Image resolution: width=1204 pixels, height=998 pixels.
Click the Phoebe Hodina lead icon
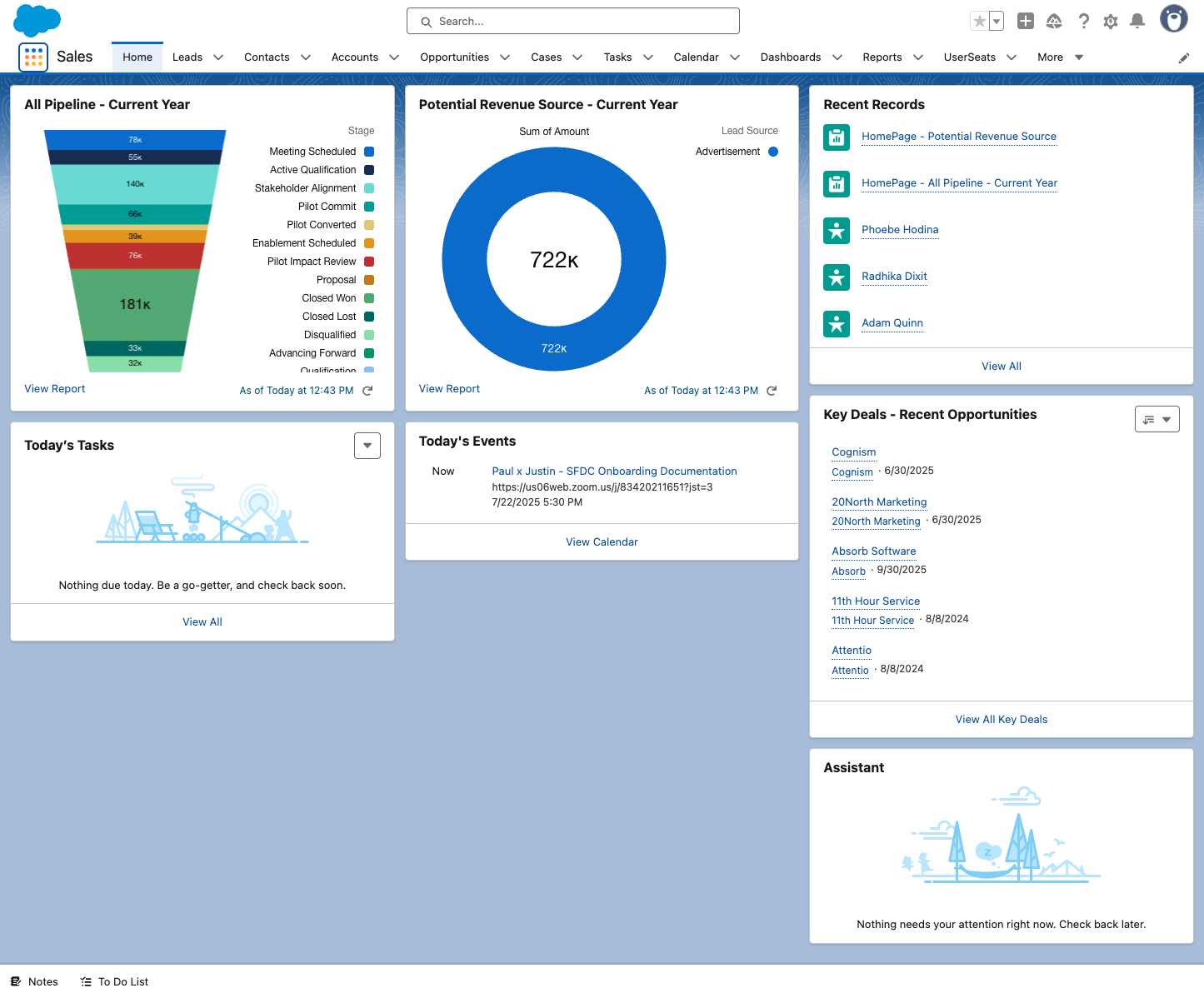837,230
